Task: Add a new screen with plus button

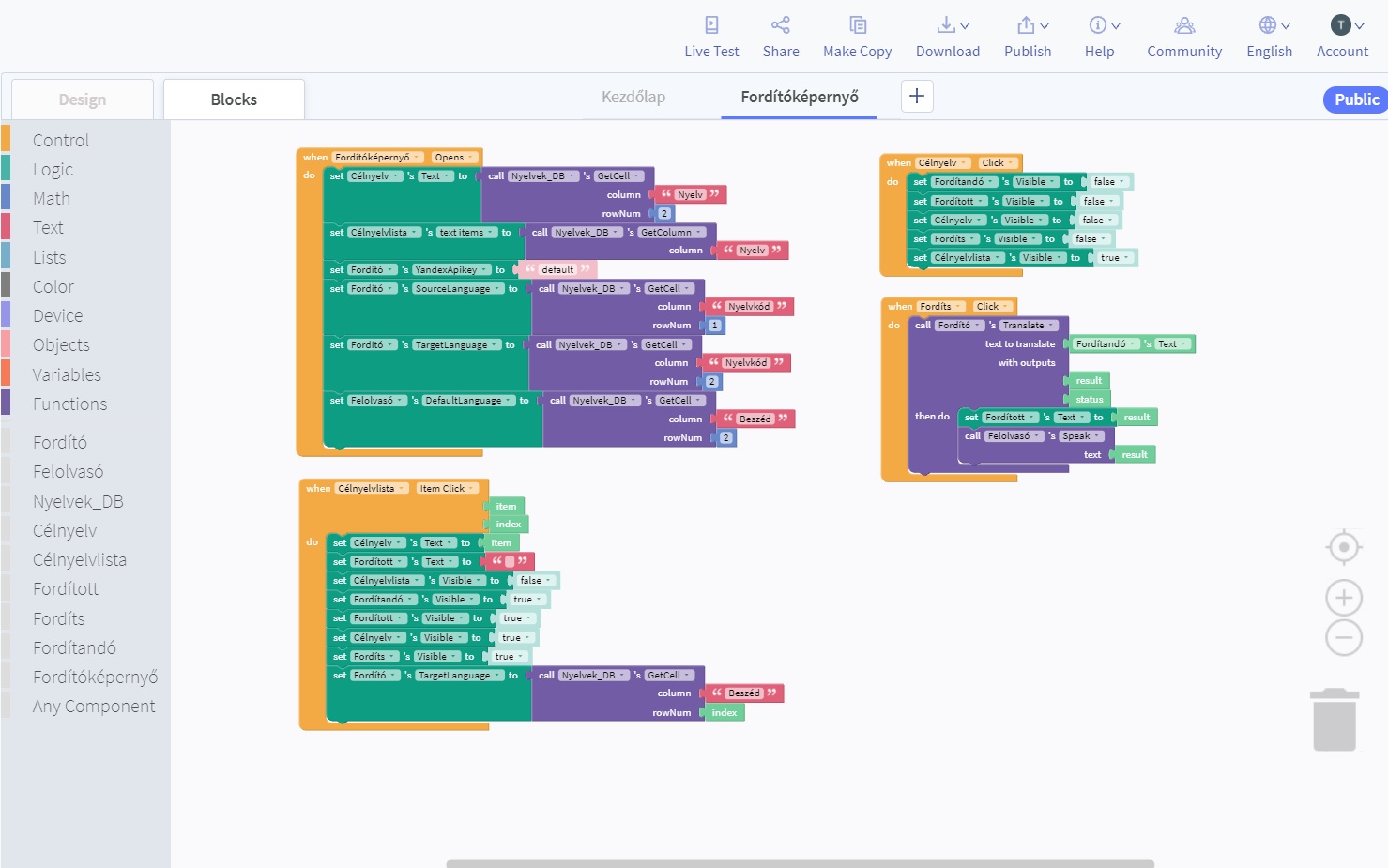Action: [917, 96]
